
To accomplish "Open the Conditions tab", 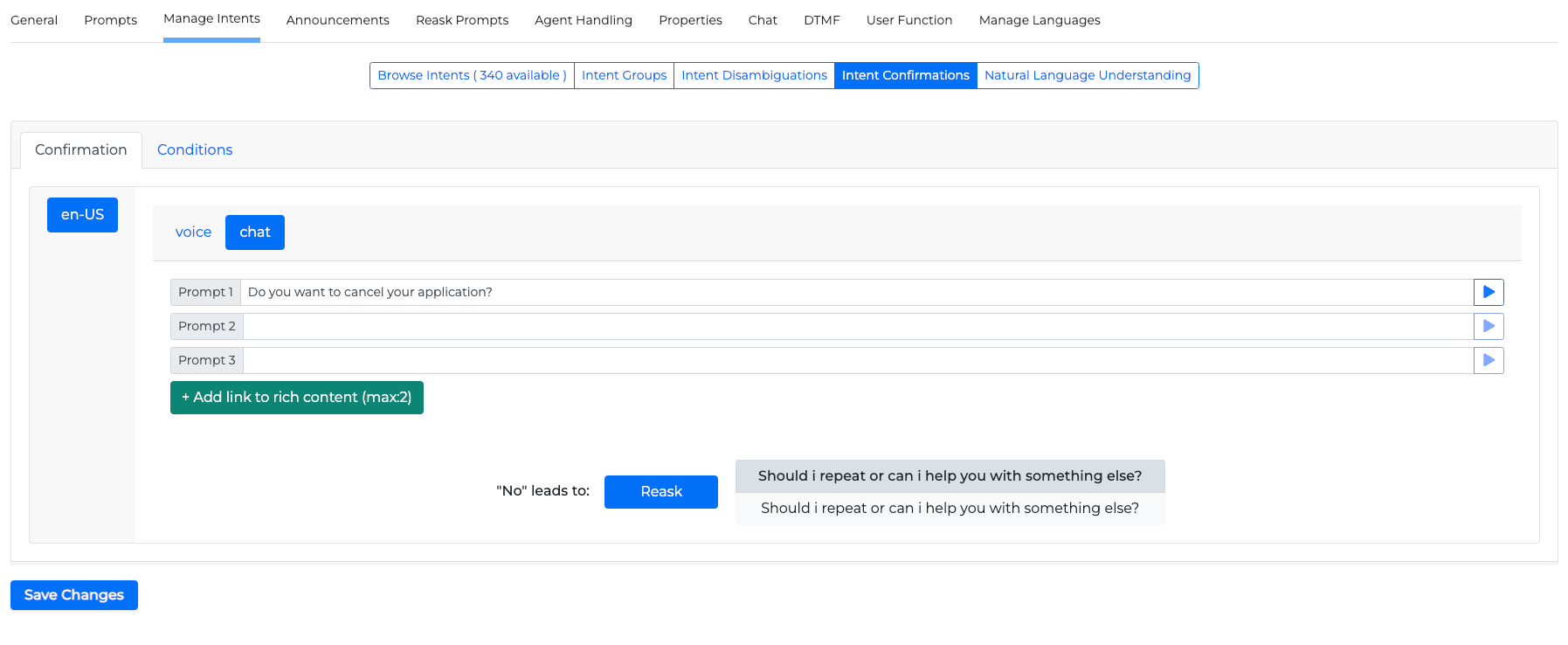I will click(195, 150).
